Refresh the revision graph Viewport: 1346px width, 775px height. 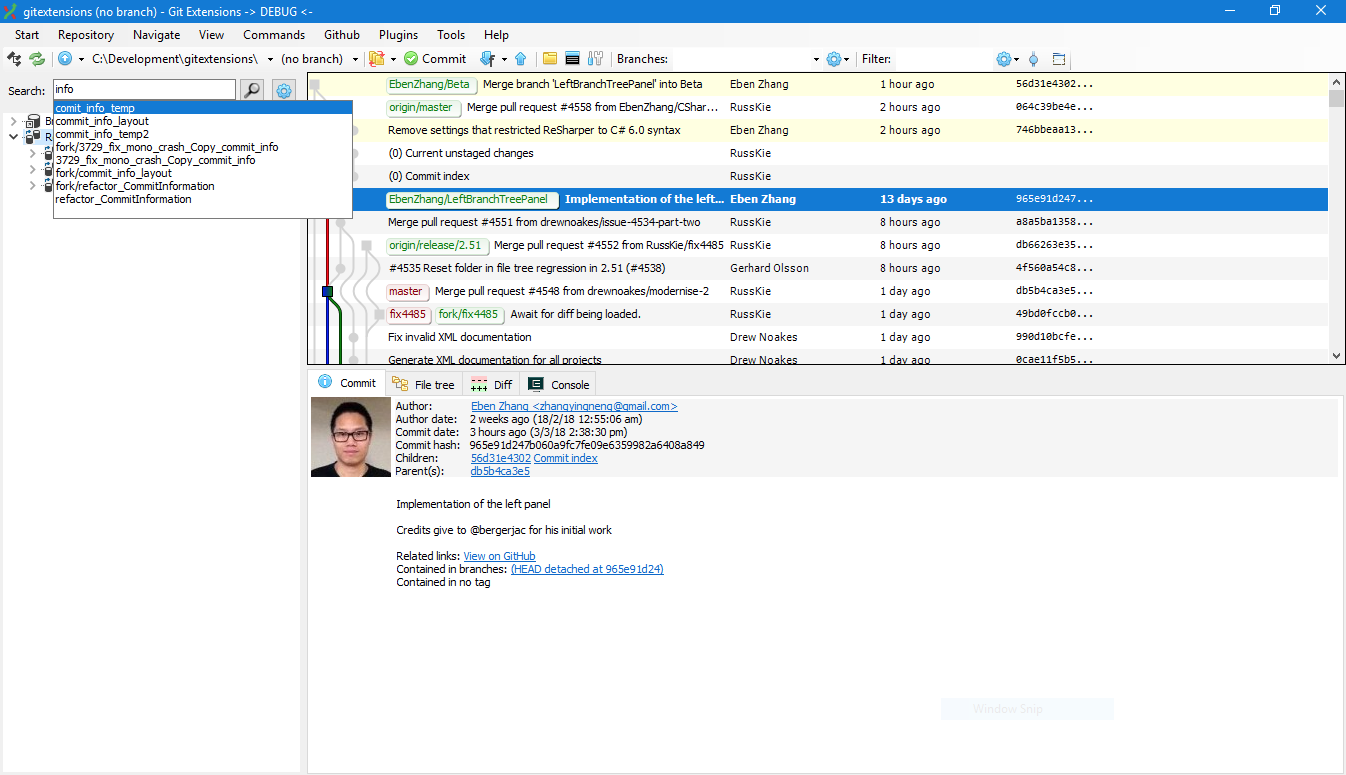[37, 59]
